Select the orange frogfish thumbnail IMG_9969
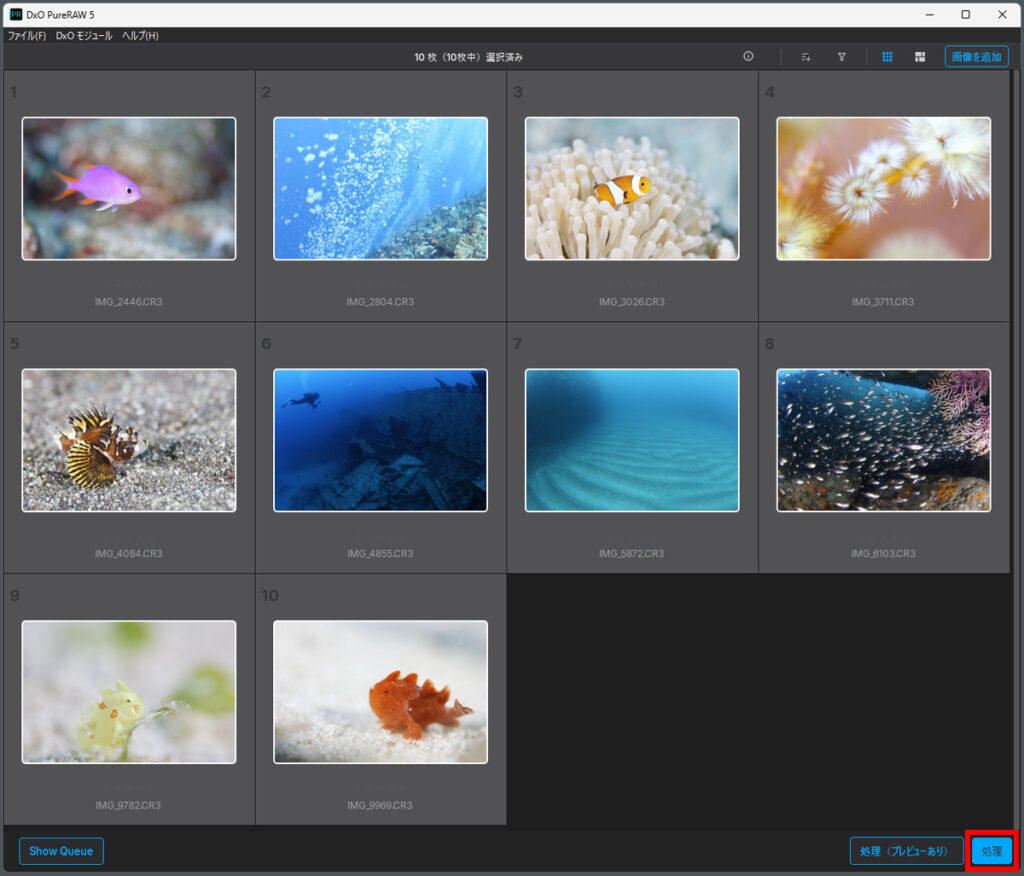The image size is (1024, 876). [380, 692]
